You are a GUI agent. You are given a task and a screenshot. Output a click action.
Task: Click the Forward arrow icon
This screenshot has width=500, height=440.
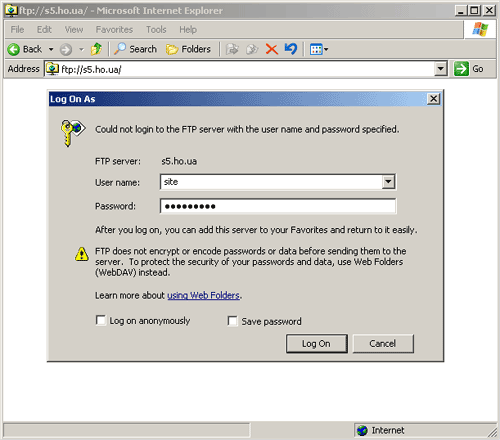[66, 50]
